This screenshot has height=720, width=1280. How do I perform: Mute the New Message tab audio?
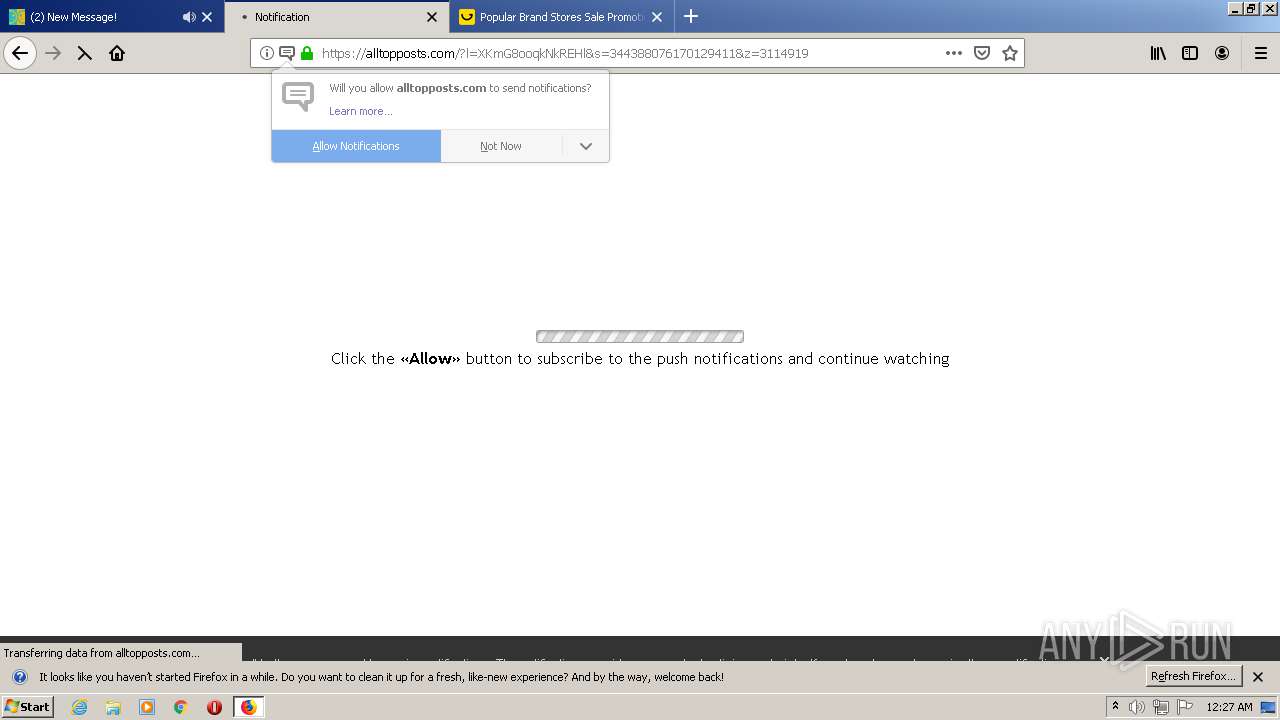[x=189, y=17]
